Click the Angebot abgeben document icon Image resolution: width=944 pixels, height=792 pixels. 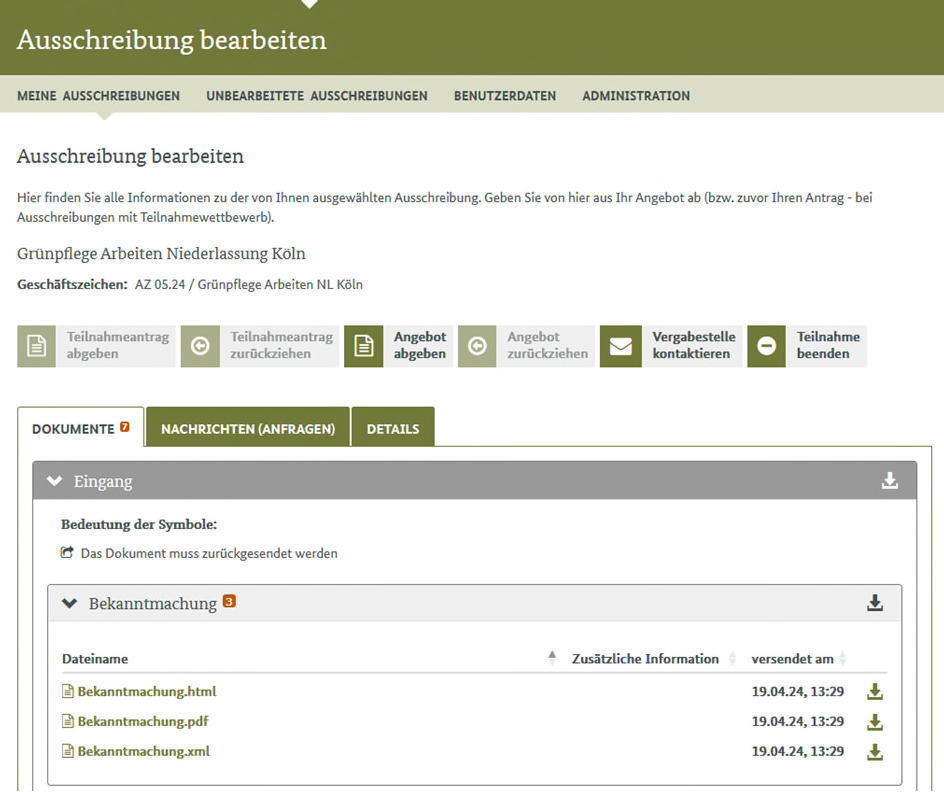(364, 346)
